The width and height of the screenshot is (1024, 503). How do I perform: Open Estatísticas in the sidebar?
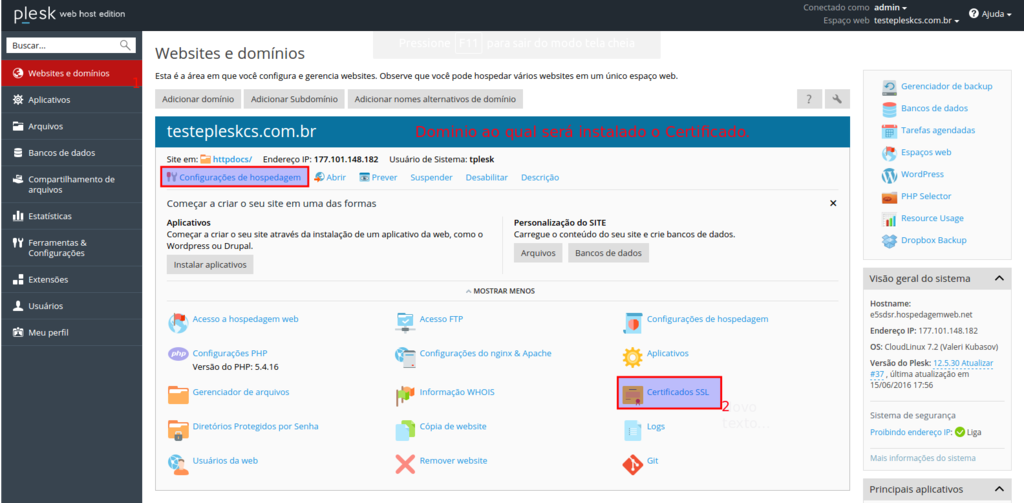(x=71, y=216)
